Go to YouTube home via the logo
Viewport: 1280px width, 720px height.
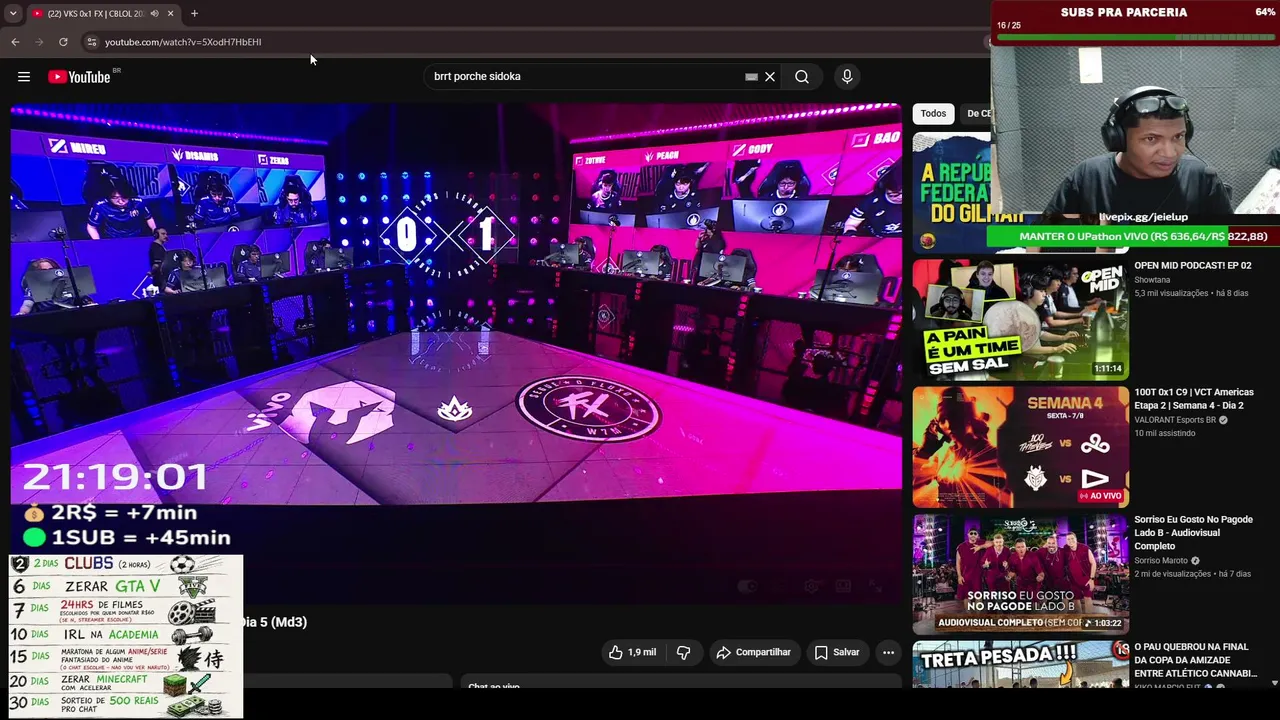pyautogui.click(x=80, y=77)
